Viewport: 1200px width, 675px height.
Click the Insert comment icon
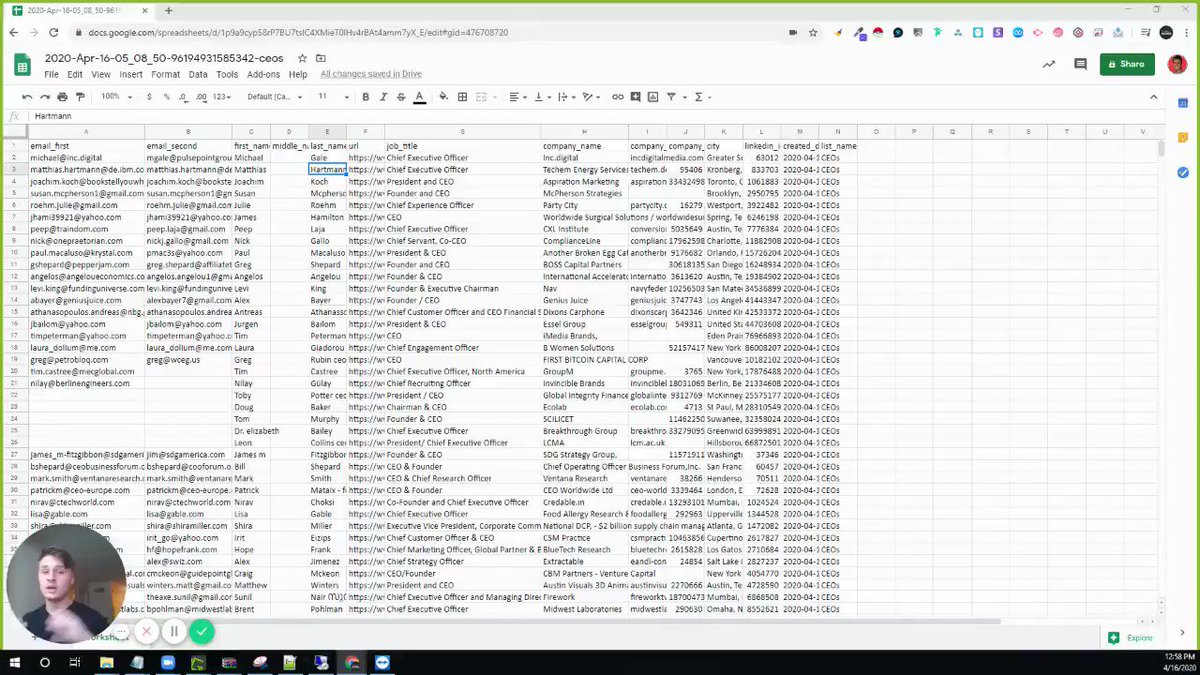tap(636, 97)
